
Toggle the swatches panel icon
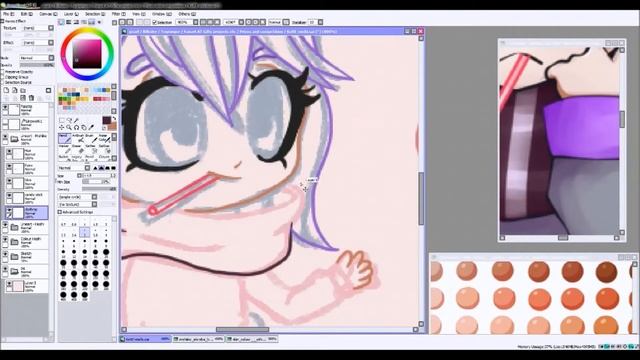point(91,22)
